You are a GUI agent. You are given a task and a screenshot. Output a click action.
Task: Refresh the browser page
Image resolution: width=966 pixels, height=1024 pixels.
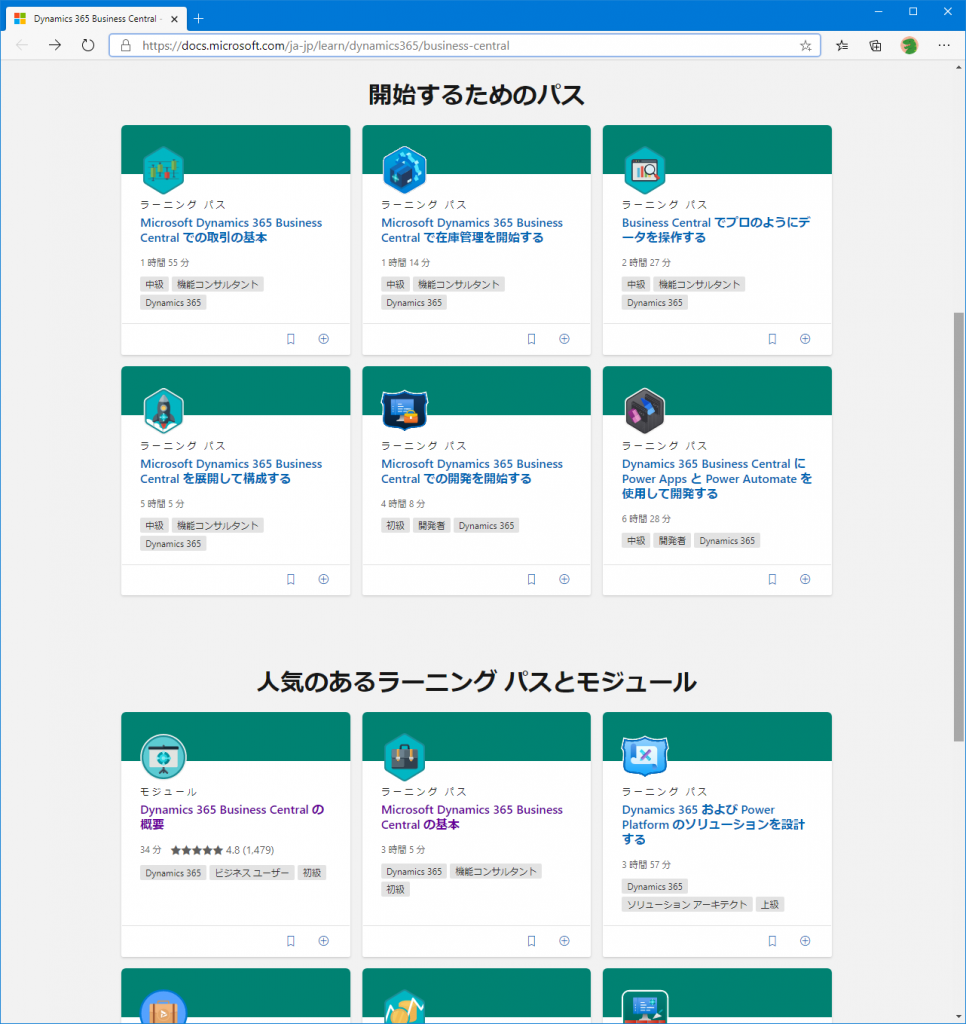88,45
